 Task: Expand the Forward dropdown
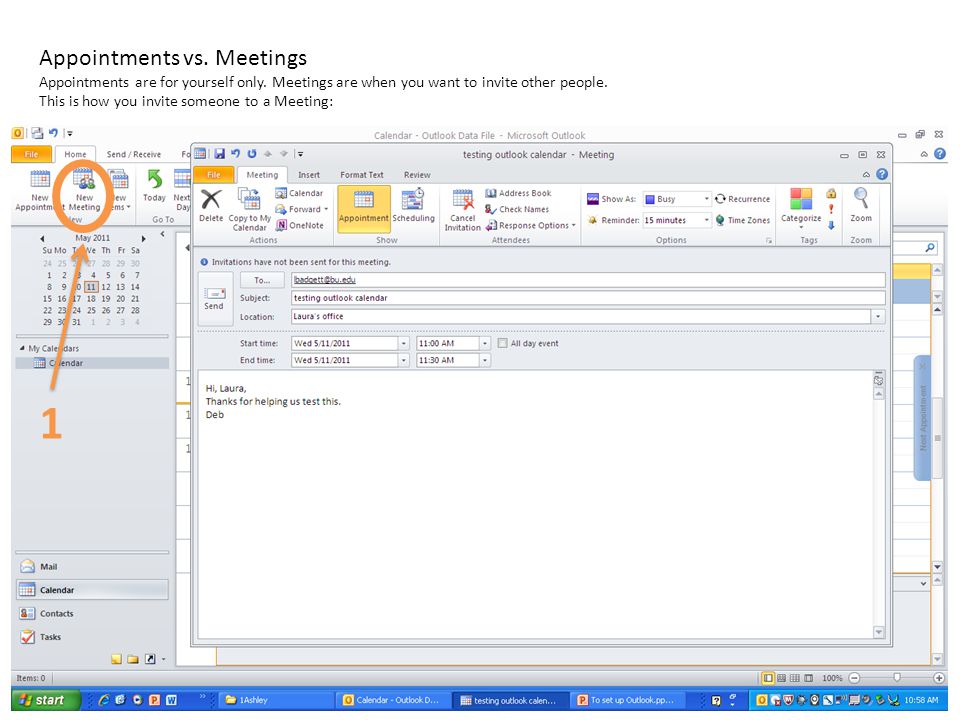click(x=326, y=209)
